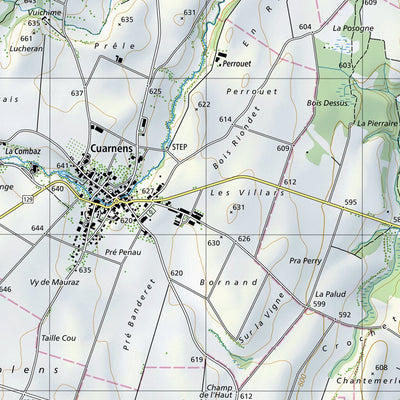The image size is (400, 400).
Task: Click the 641 elevation near Cuarnens
Action: tap(62, 166)
